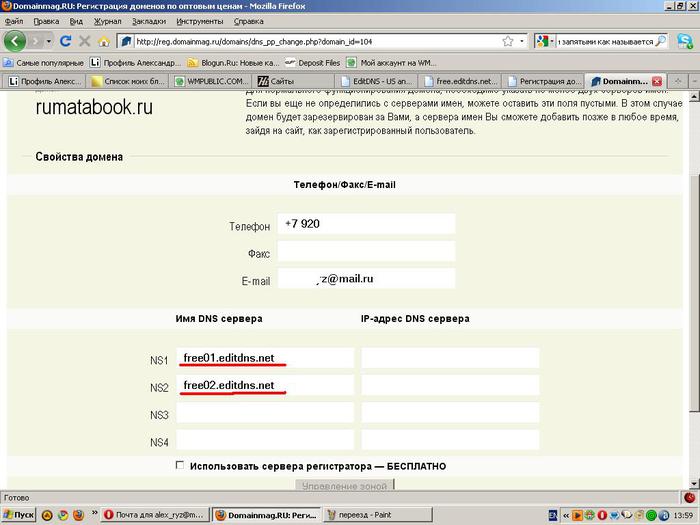This screenshot has width=700, height=525.
Task: Click the NS4 DNS server name field
Action: click(265, 440)
